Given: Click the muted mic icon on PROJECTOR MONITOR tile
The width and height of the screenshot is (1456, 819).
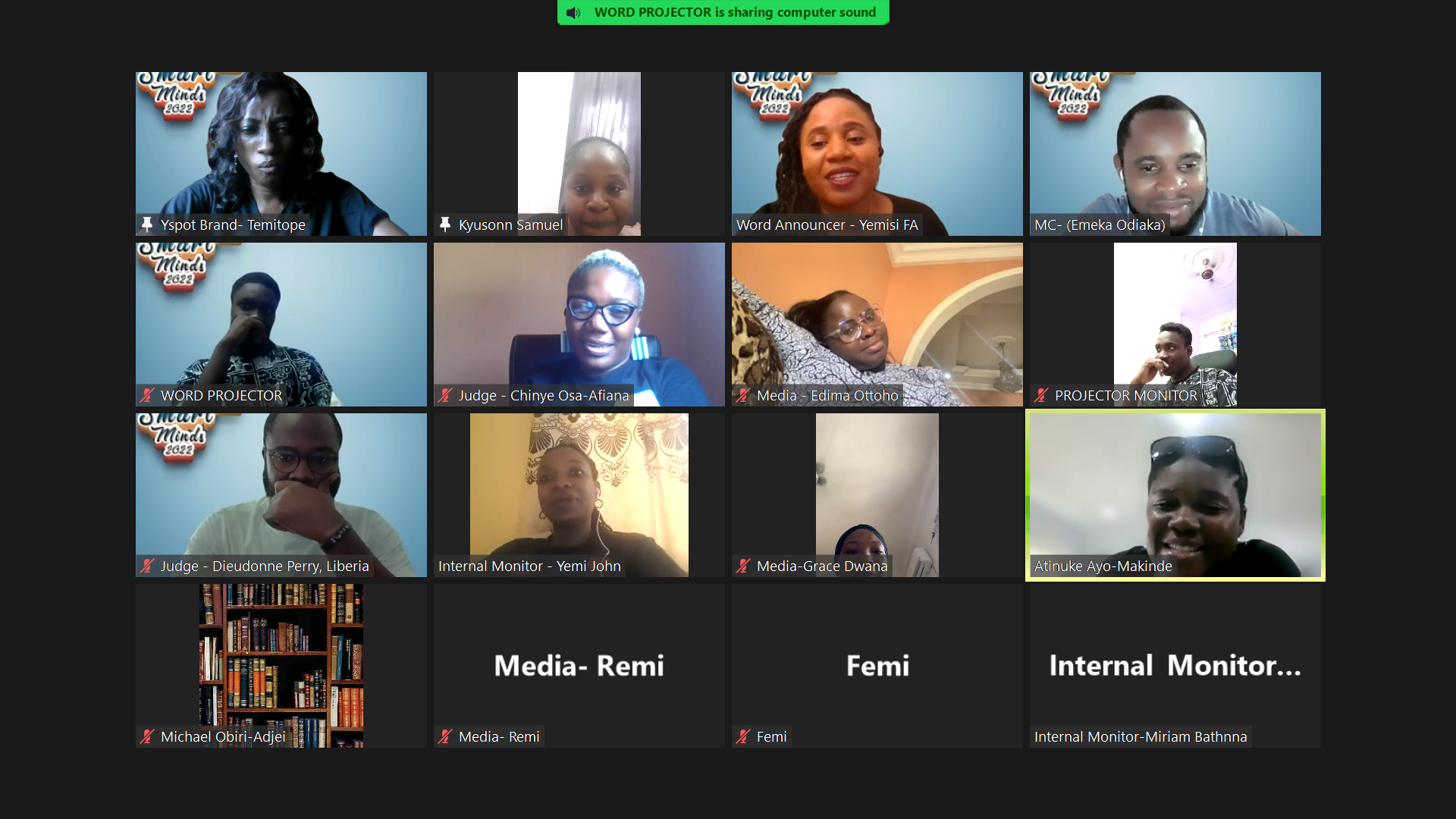Looking at the screenshot, I should tap(1041, 395).
